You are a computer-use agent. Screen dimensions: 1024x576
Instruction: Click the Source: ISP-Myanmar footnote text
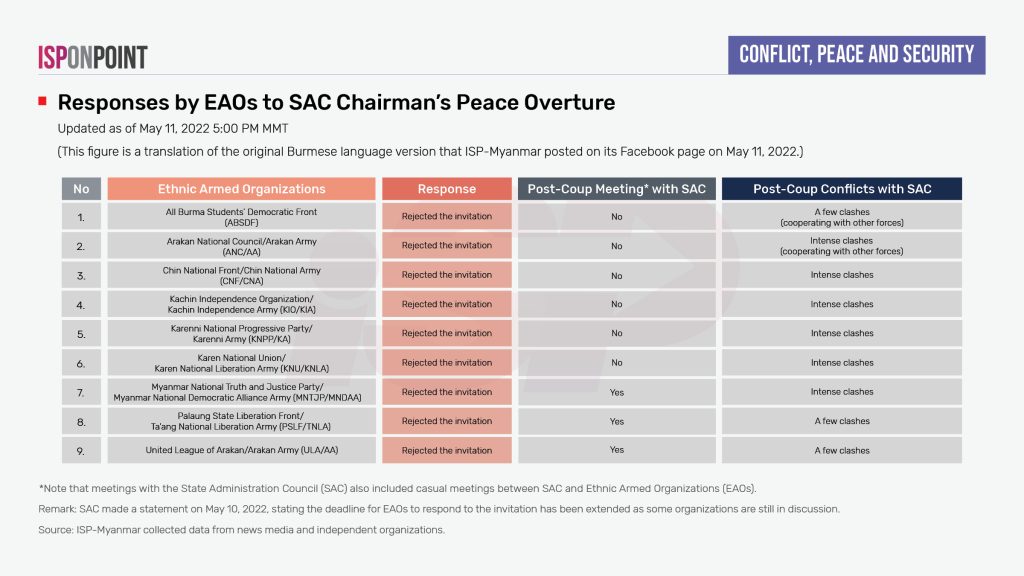(242, 529)
